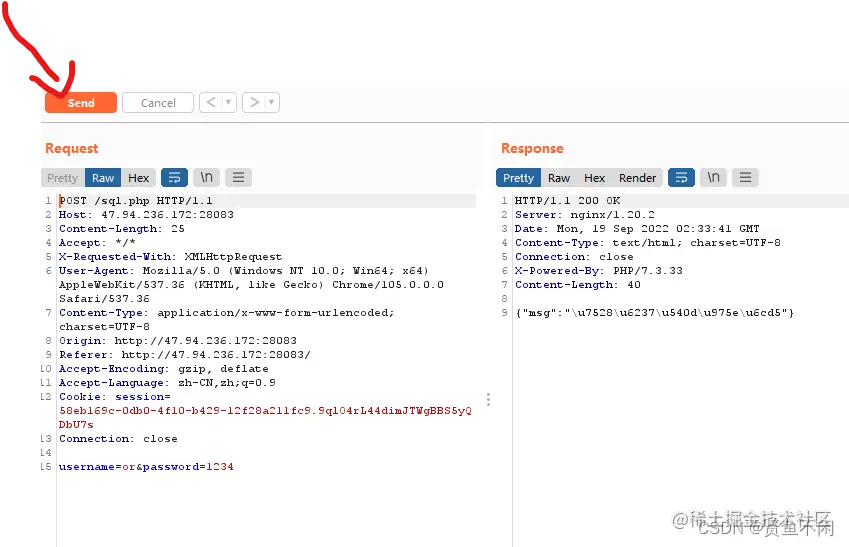The height and width of the screenshot is (547, 849).
Task: Select the Request Pretty tab
Action: click(62, 178)
